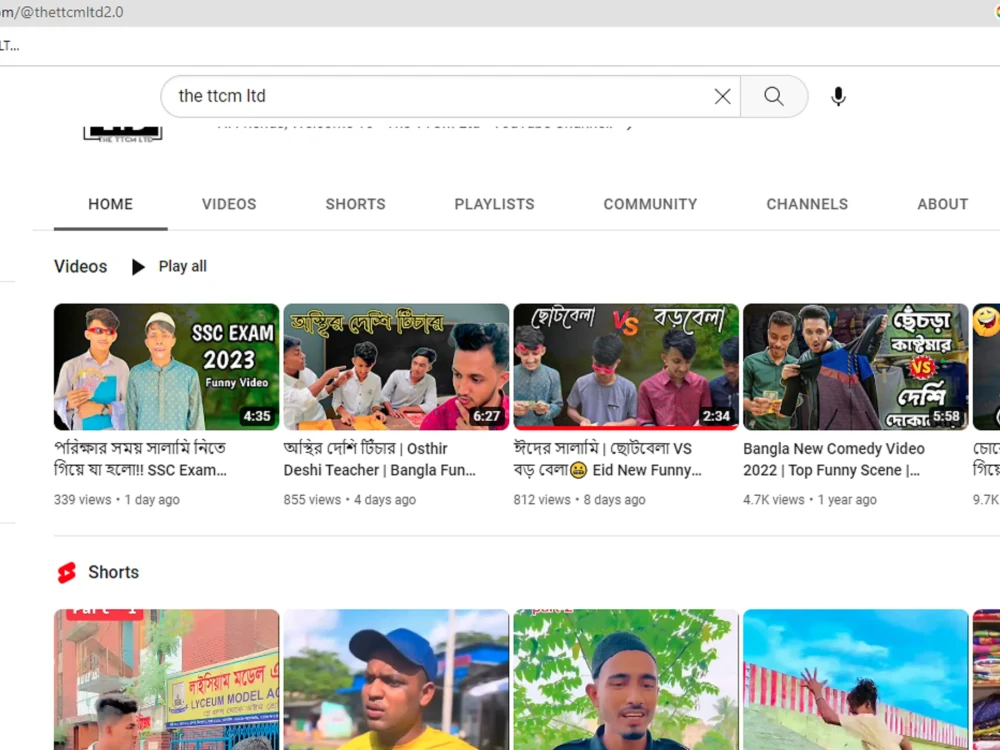Click the red Shorts logo icon
1000x750 pixels.
tap(66, 572)
